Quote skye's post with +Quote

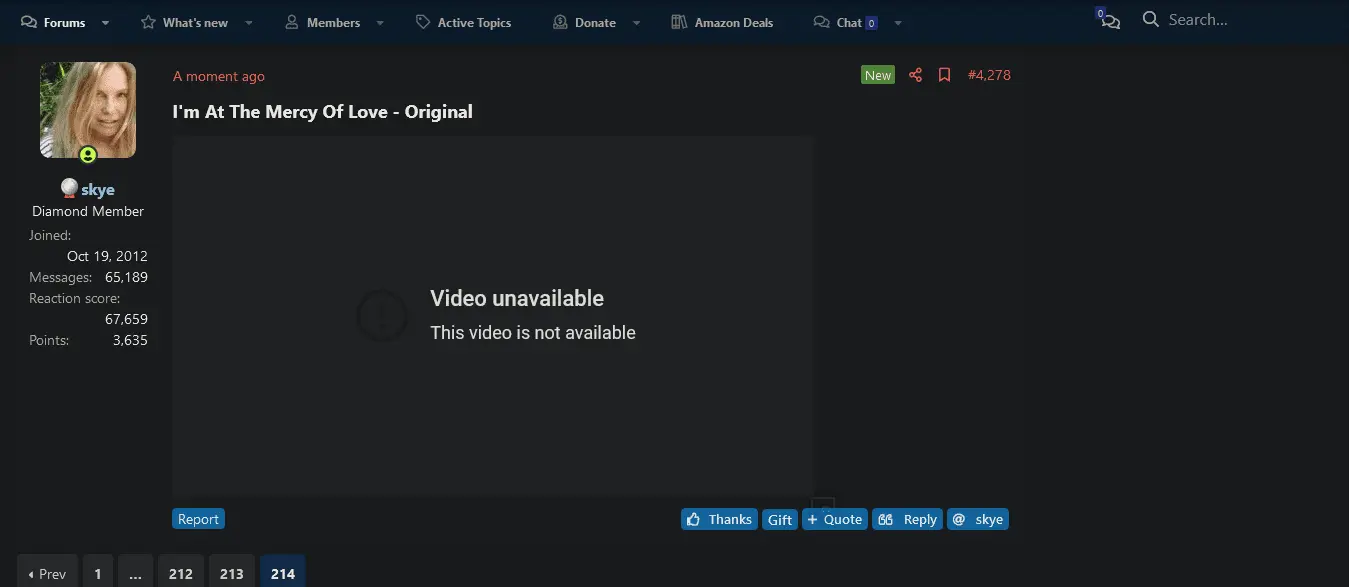(835, 519)
